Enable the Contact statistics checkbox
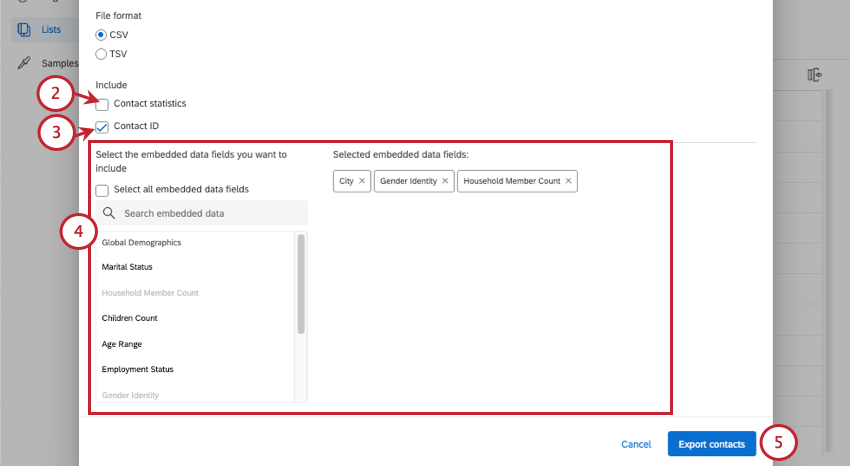This screenshot has width=850, height=466. click(102, 104)
